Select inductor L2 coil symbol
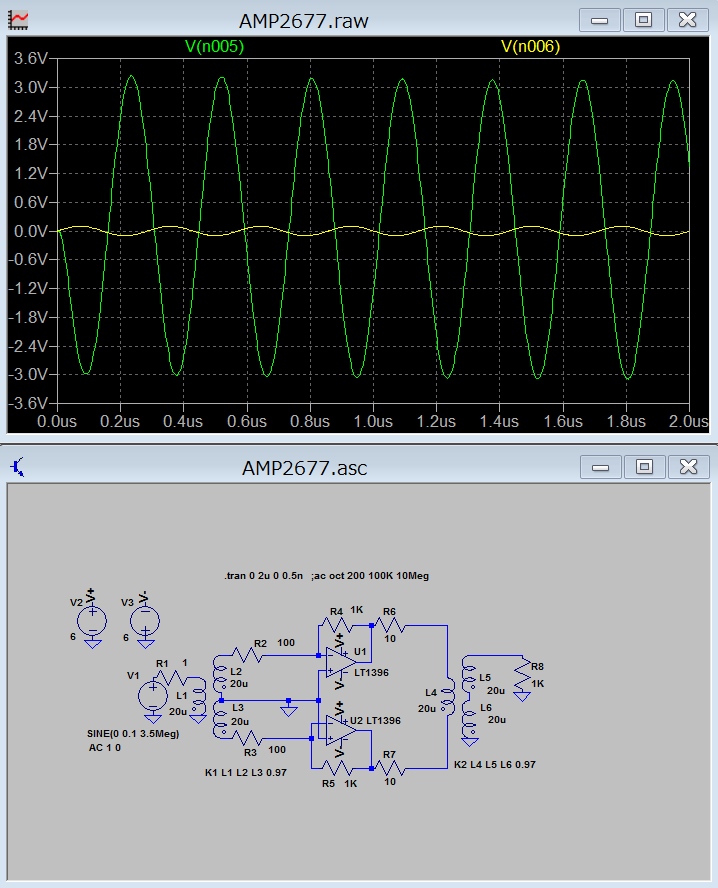 click(219, 674)
